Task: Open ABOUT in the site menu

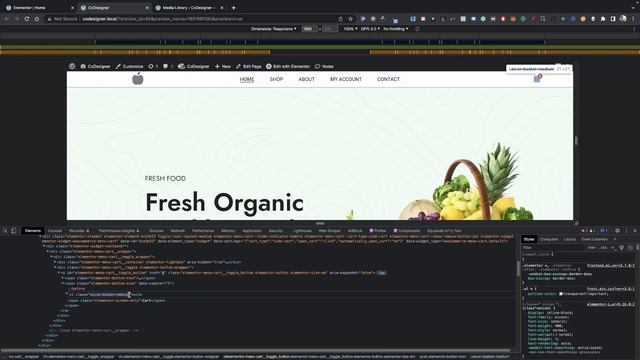Action: pyautogui.click(x=307, y=79)
